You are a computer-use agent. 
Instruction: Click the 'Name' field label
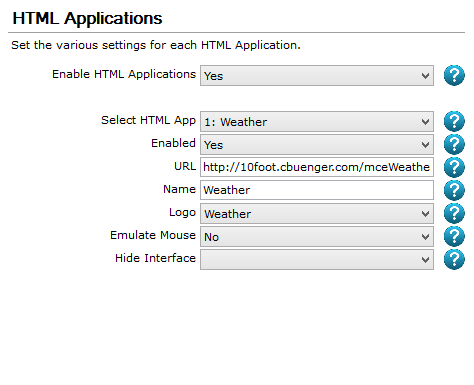[x=179, y=189]
